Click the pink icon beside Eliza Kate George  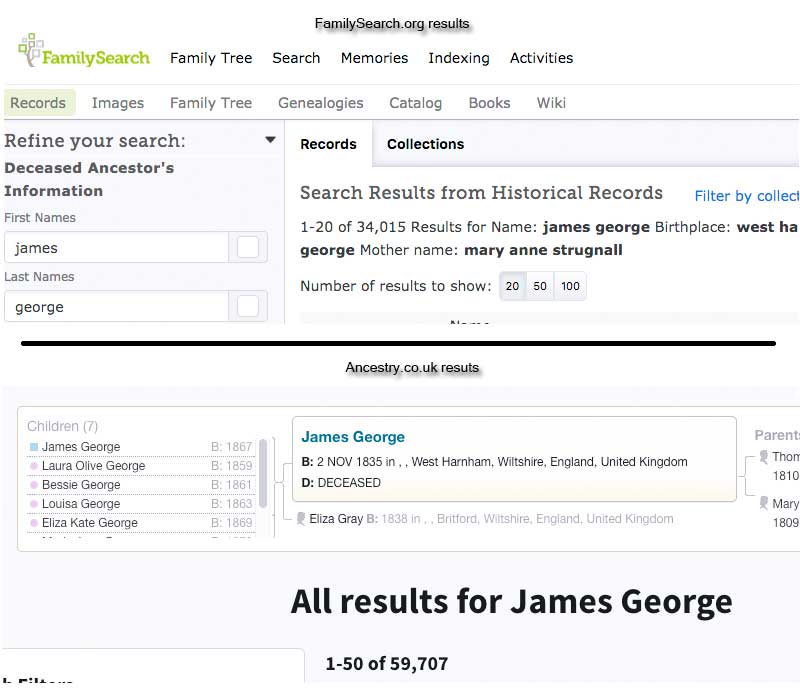tap(34, 523)
